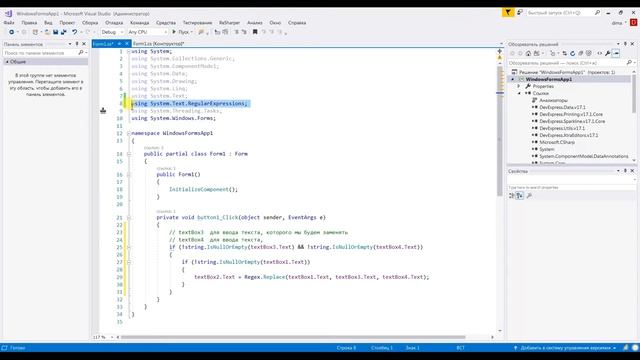Screen dimensions: 640x360
Task: Open the Edit (Правка) menu
Action: (x=29, y=23)
